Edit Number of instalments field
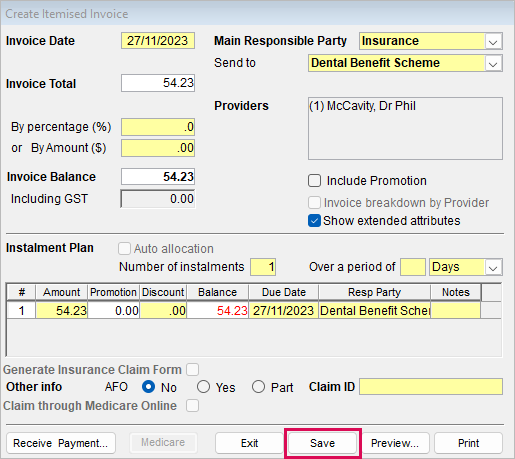 pos(263,267)
